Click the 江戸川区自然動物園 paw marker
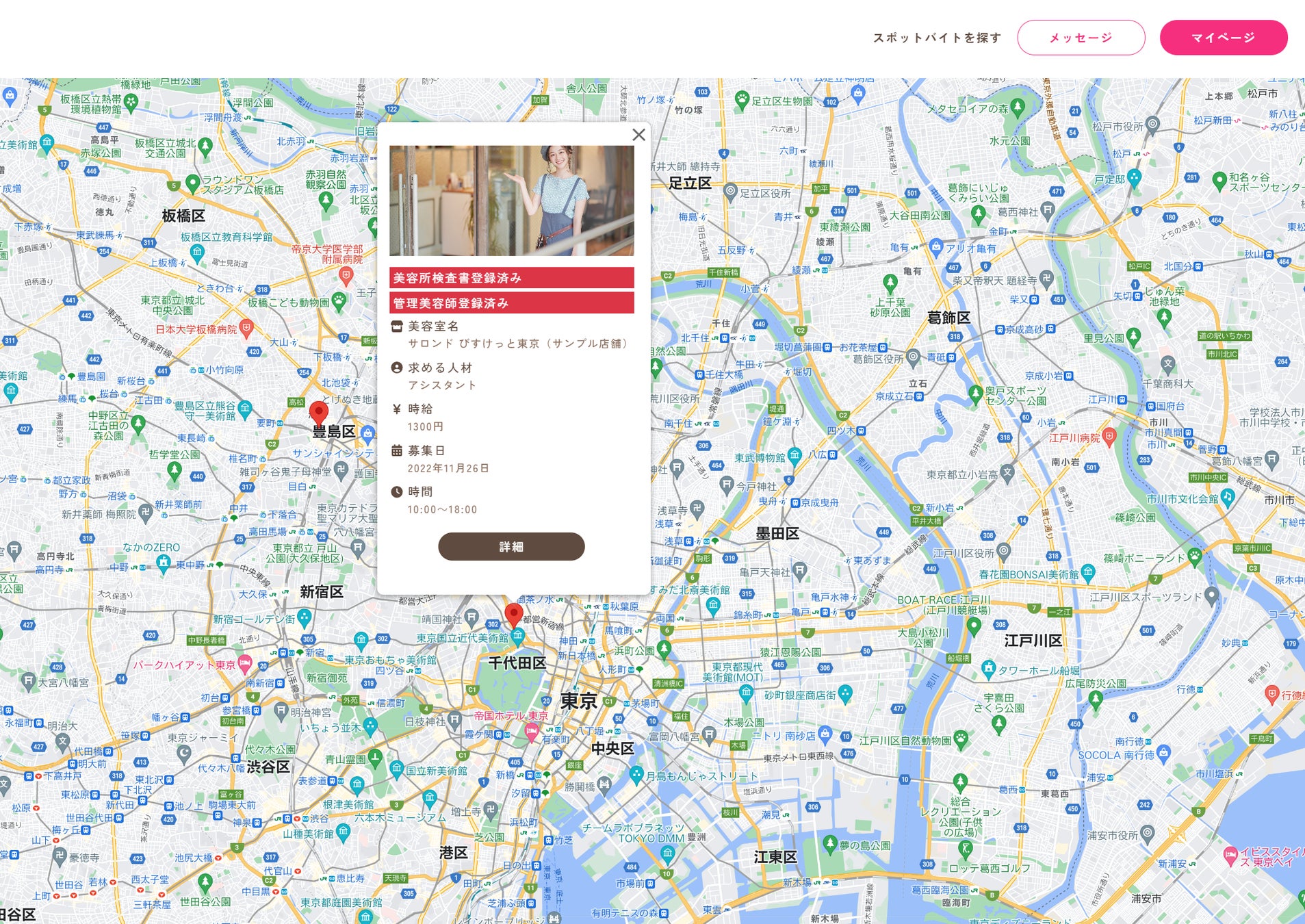Image resolution: width=1305 pixels, height=924 pixels. click(x=961, y=739)
